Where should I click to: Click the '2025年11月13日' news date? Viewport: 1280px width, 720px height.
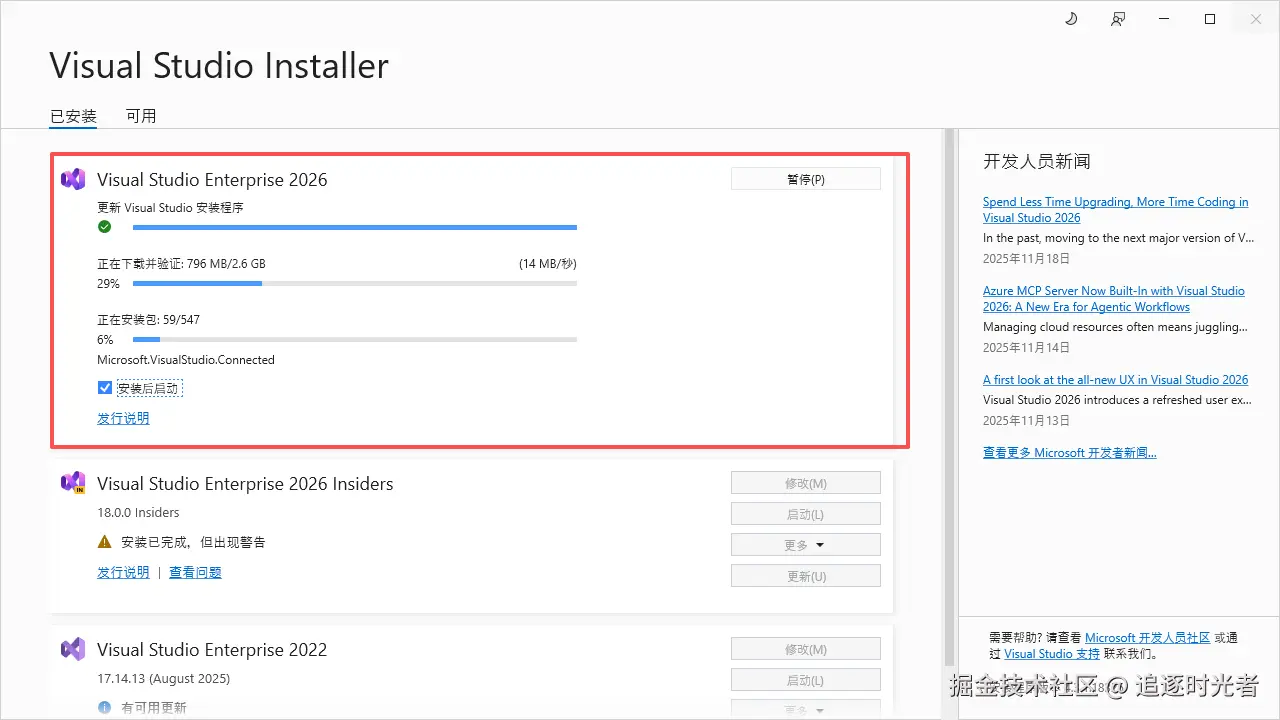1026,420
